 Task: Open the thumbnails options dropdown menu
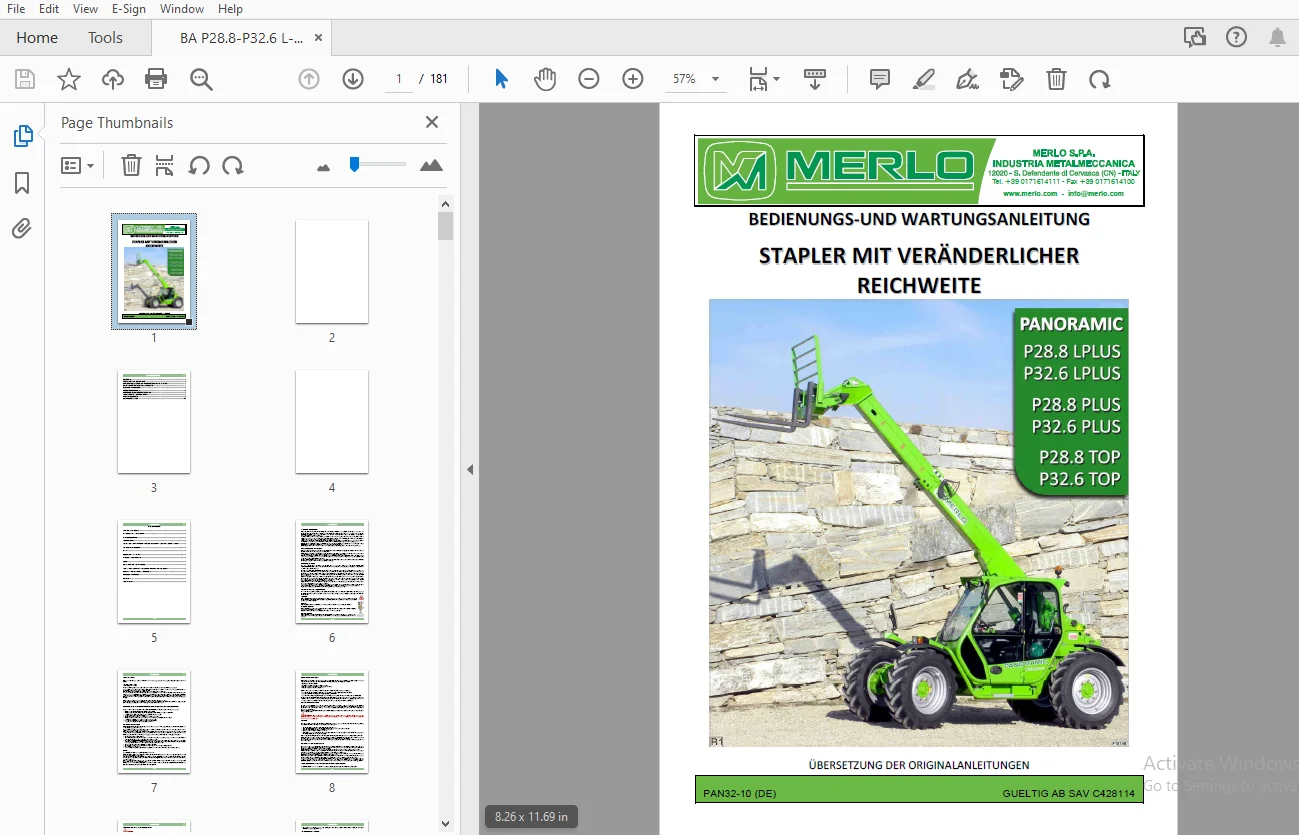coord(77,165)
